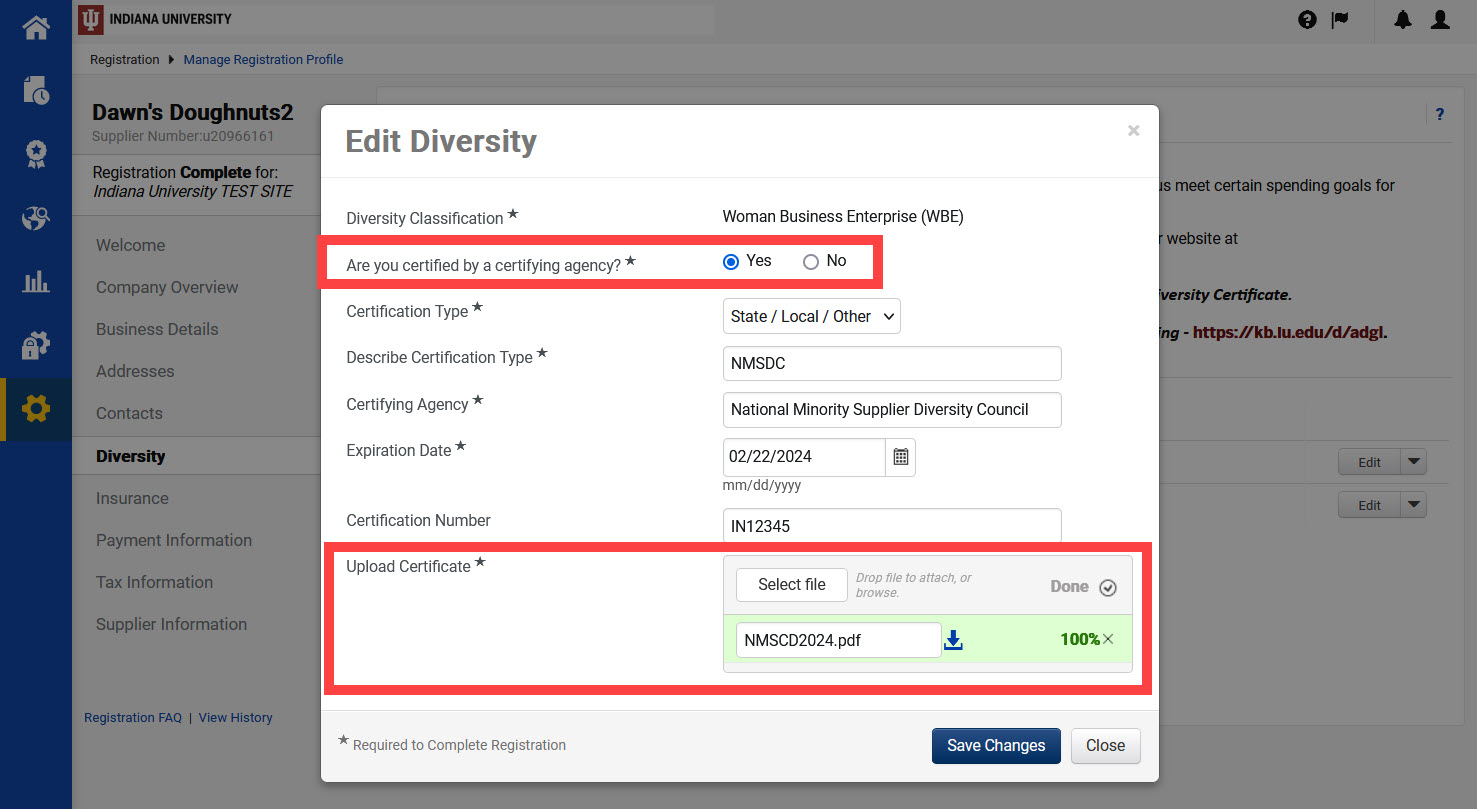Viewport: 1477px width, 809px height.
Task: Open the expiration date calendar picker
Action: pyautogui.click(x=901, y=457)
